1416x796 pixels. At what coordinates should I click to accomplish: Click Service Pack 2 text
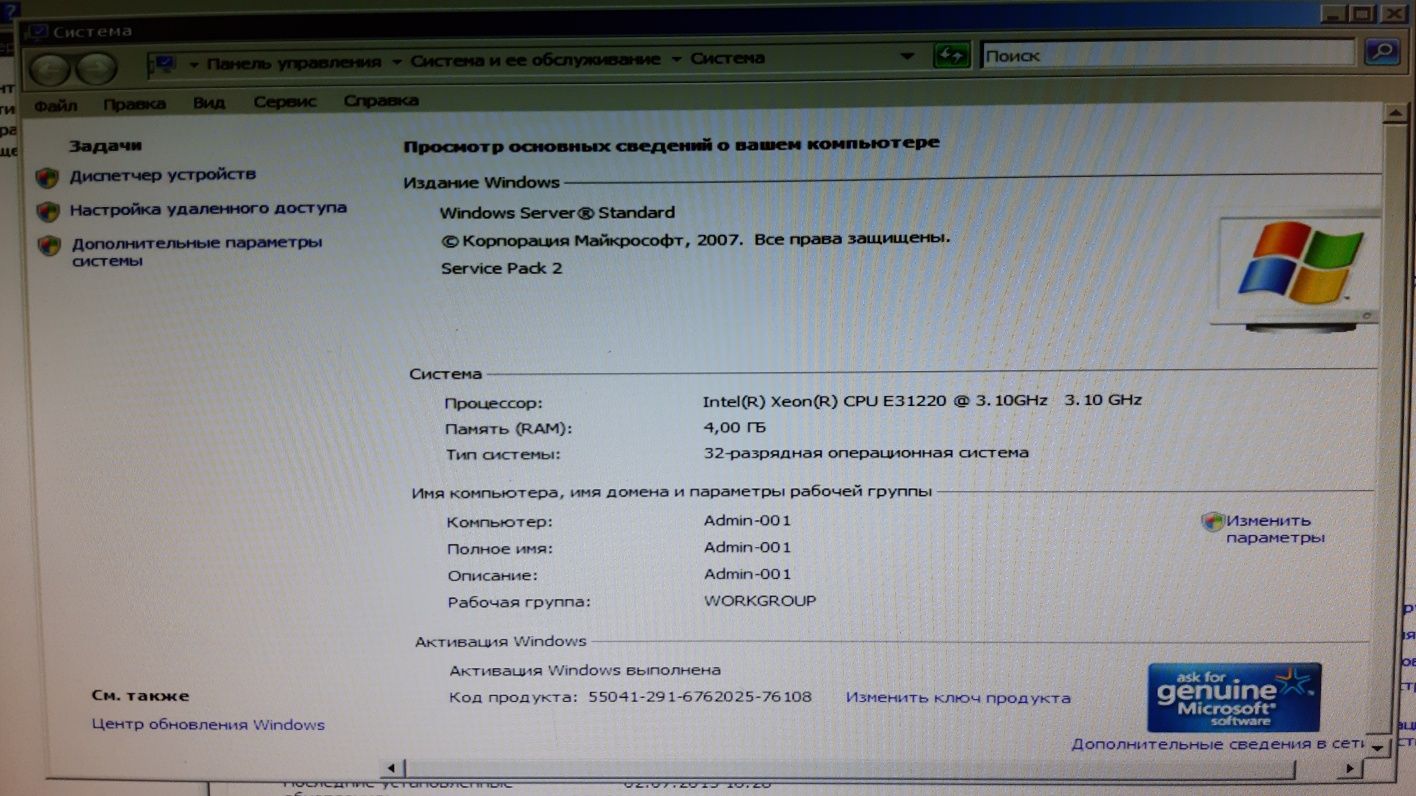click(x=501, y=268)
